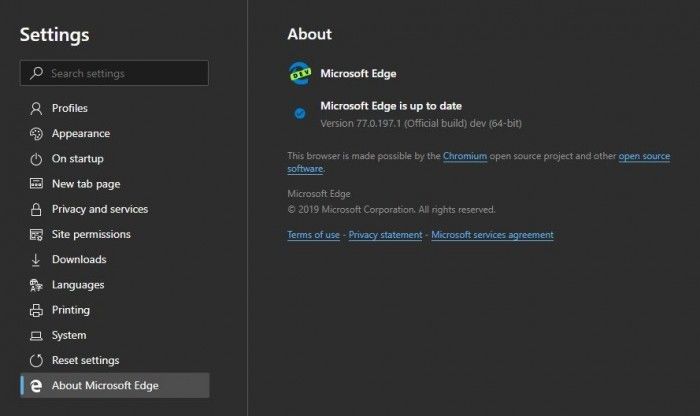
Task: Click the Privacy and services lock icon
Action: (36, 209)
